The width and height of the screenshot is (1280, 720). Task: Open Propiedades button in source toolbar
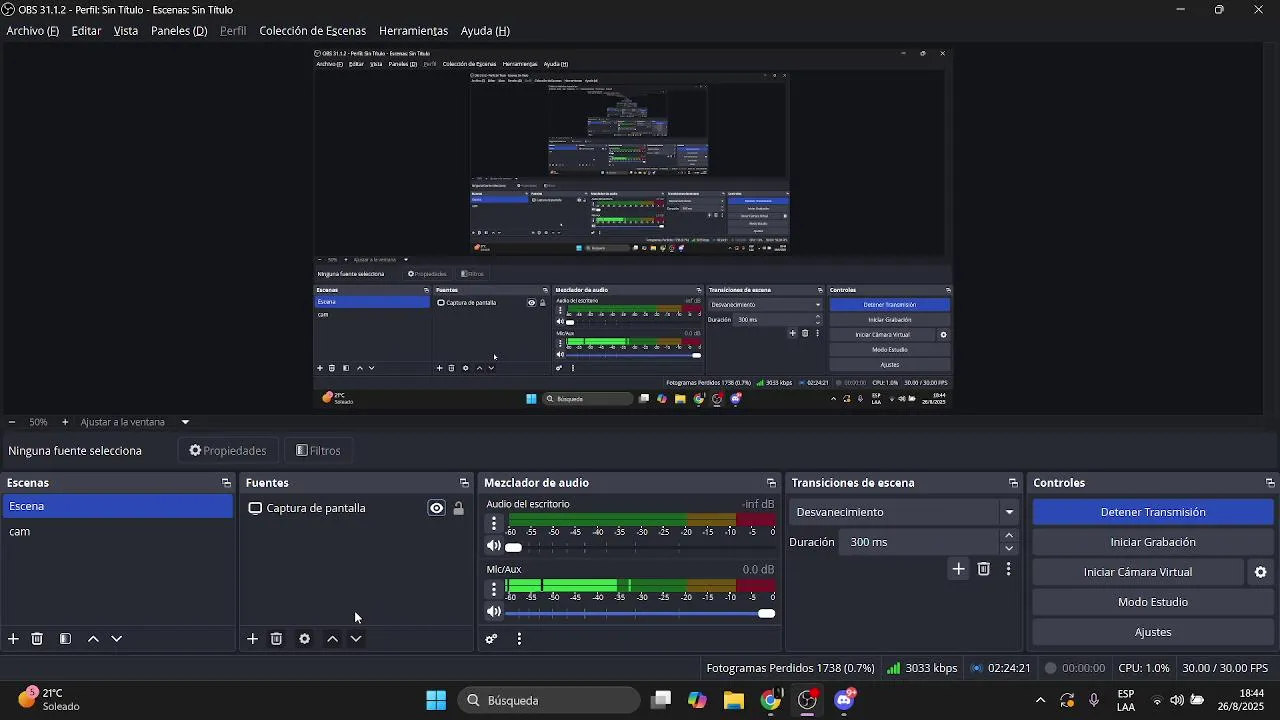coord(228,451)
